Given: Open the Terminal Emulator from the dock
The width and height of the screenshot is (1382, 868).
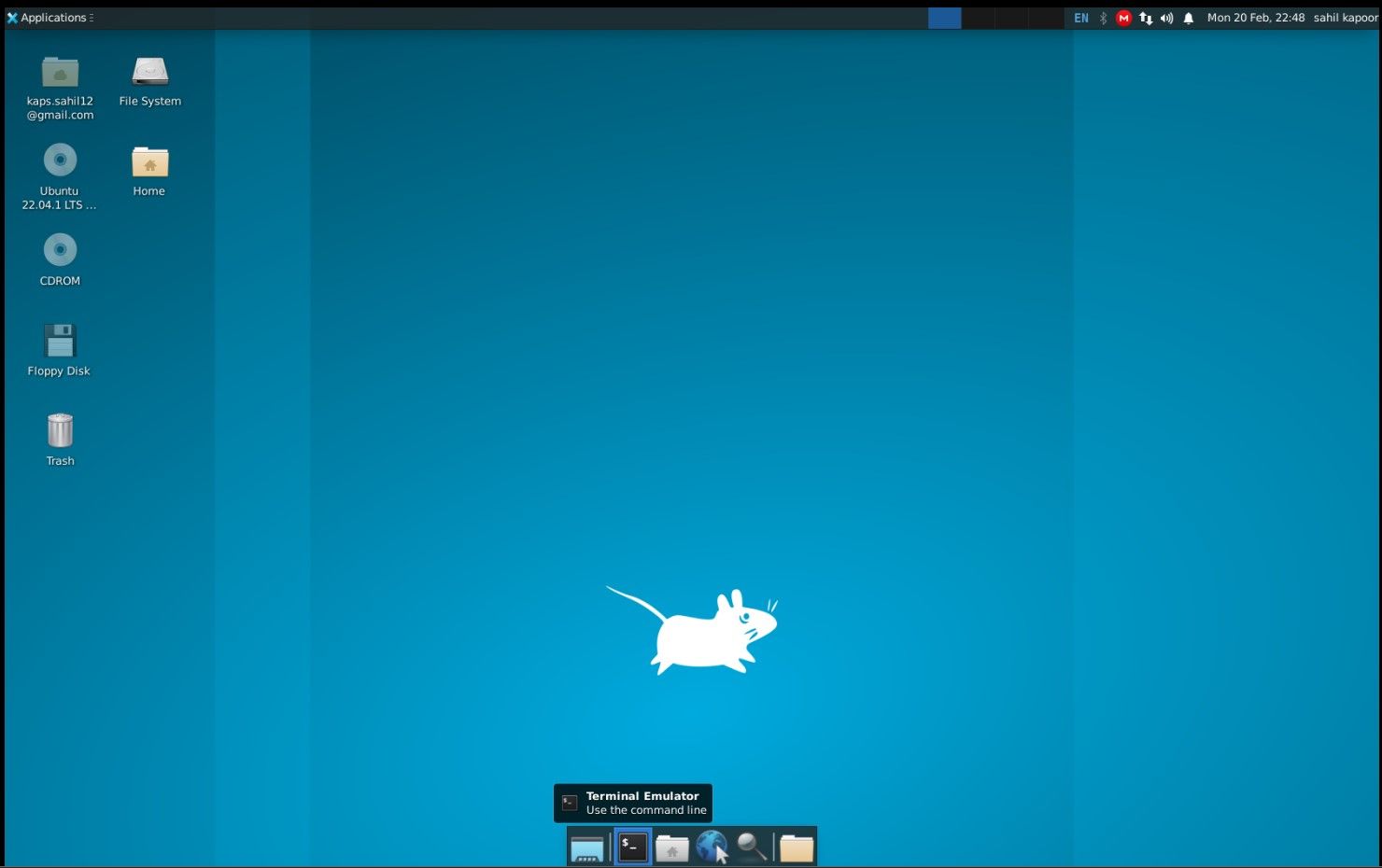Looking at the screenshot, I should click(x=631, y=847).
